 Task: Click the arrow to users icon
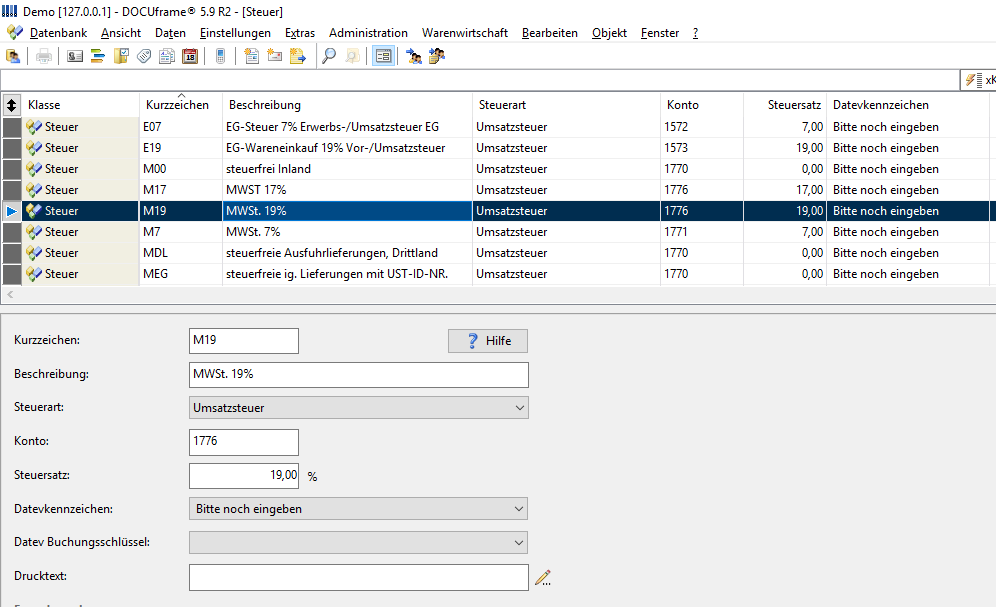(414, 57)
